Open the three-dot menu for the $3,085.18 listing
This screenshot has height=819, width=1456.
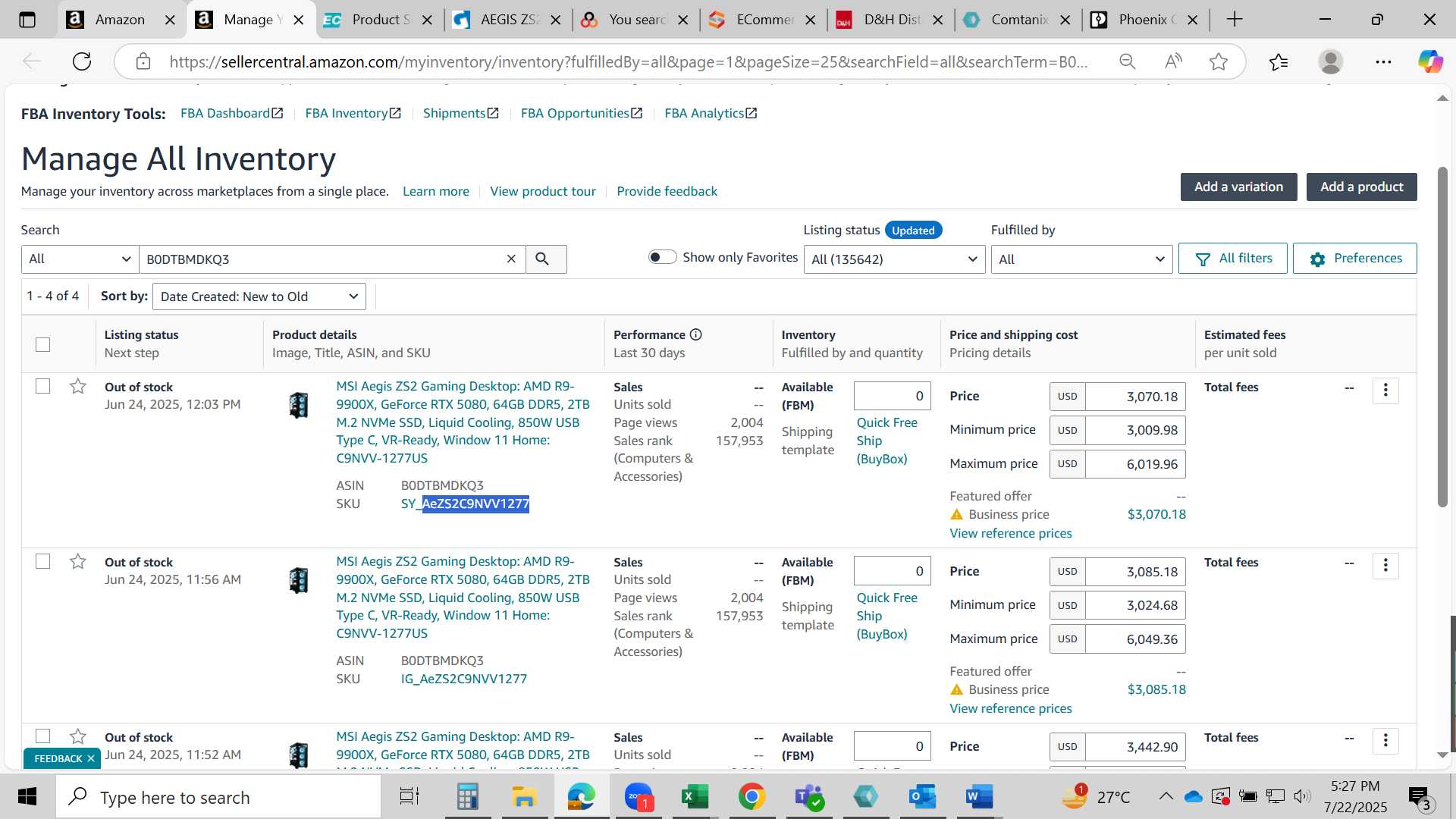tap(1385, 566)
